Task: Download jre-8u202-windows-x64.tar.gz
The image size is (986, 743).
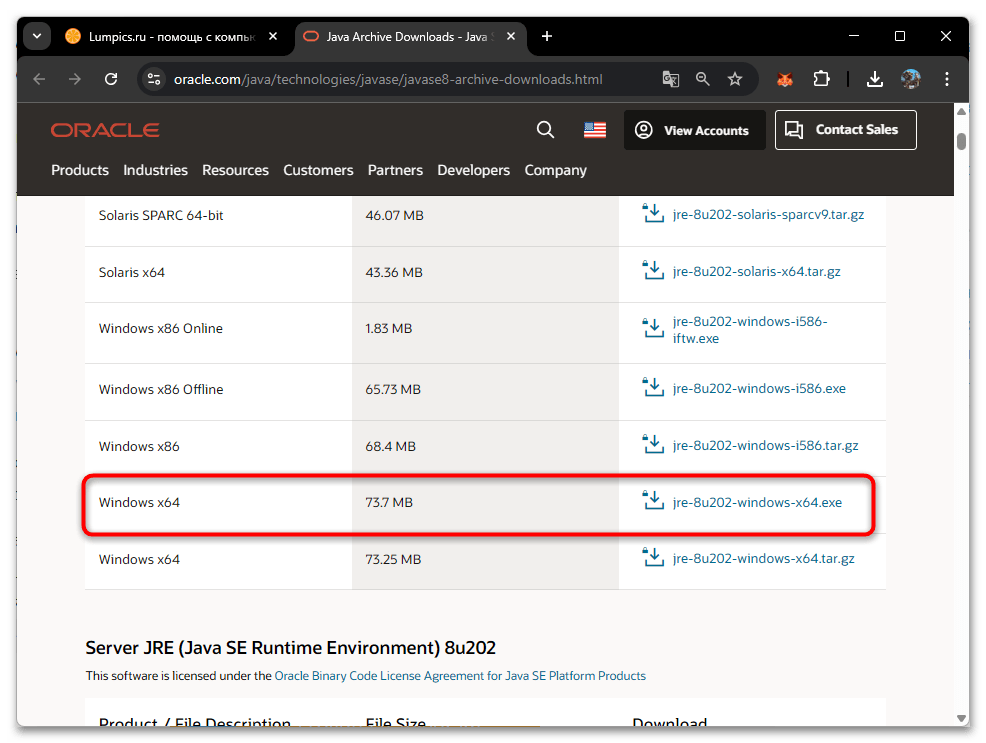Action: (763, 558)
